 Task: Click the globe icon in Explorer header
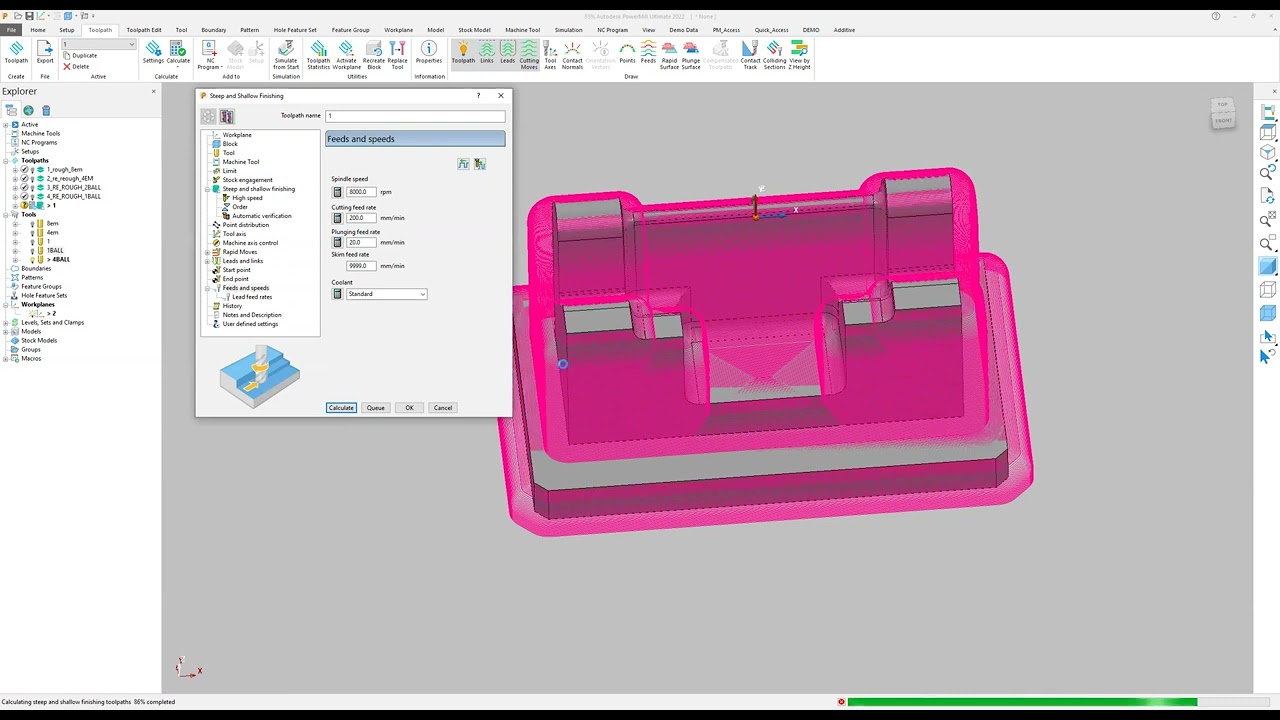pyautogui.click(x=28, y=110)
